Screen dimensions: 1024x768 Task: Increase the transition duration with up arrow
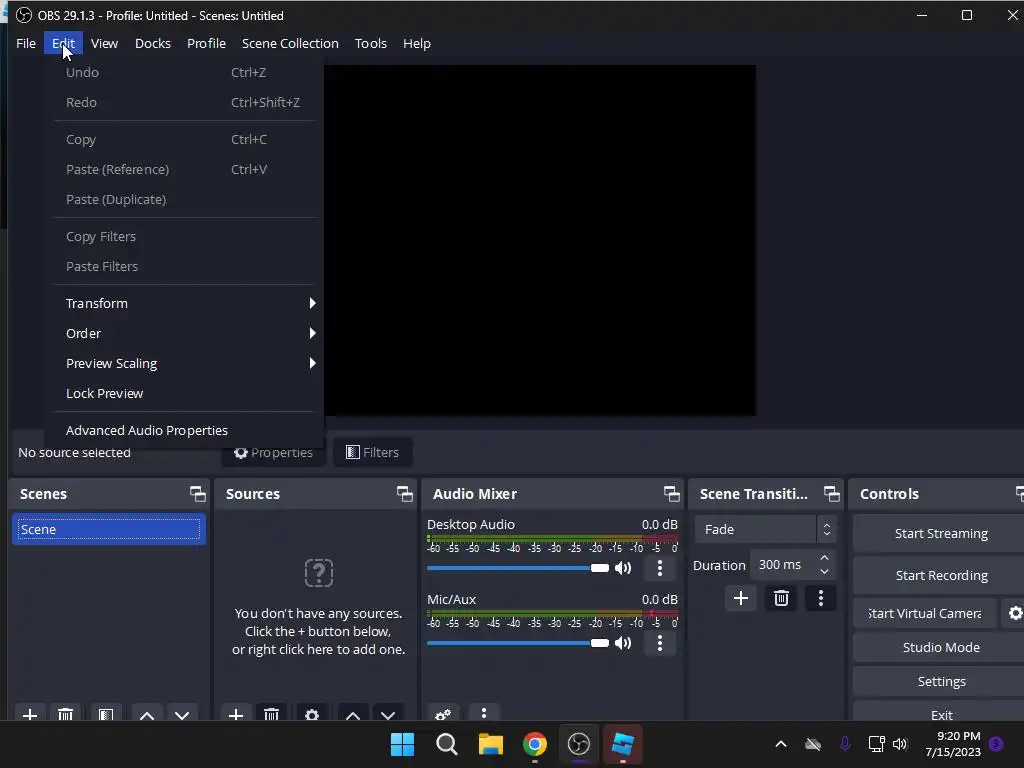click(x=824, y=558)
